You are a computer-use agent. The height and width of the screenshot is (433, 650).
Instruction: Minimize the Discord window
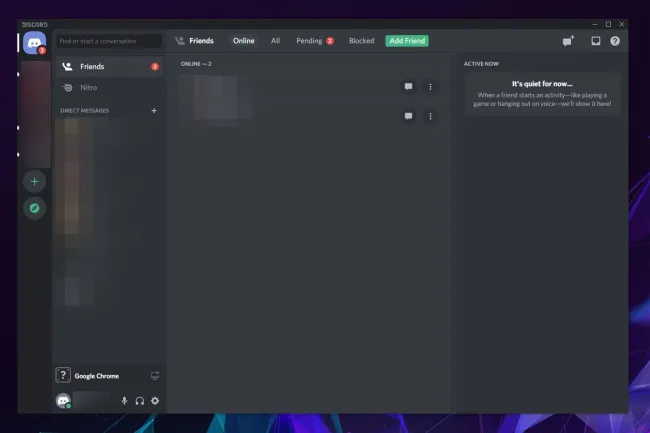point(595,24)
